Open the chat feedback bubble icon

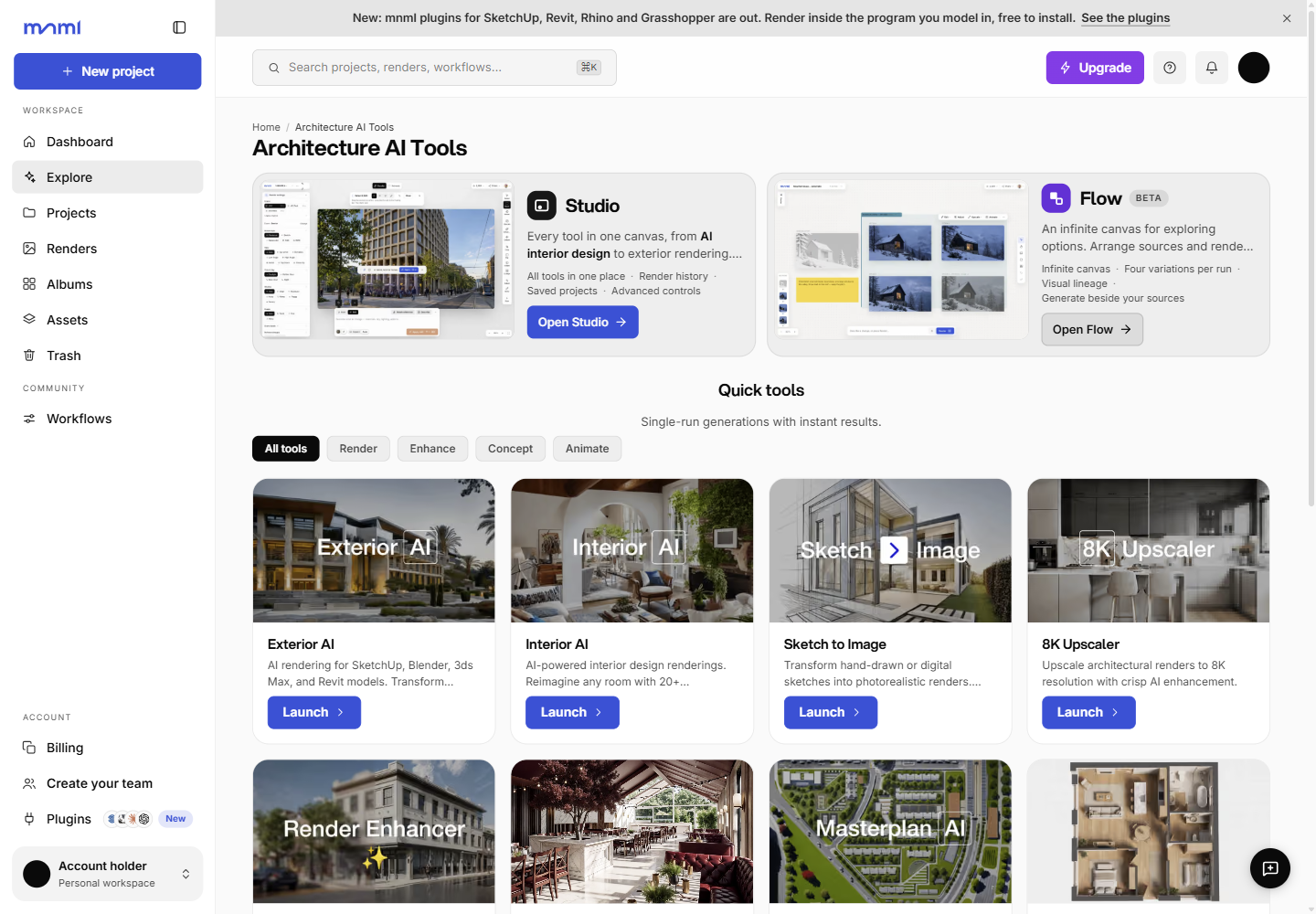click(x=1270, y=868)
